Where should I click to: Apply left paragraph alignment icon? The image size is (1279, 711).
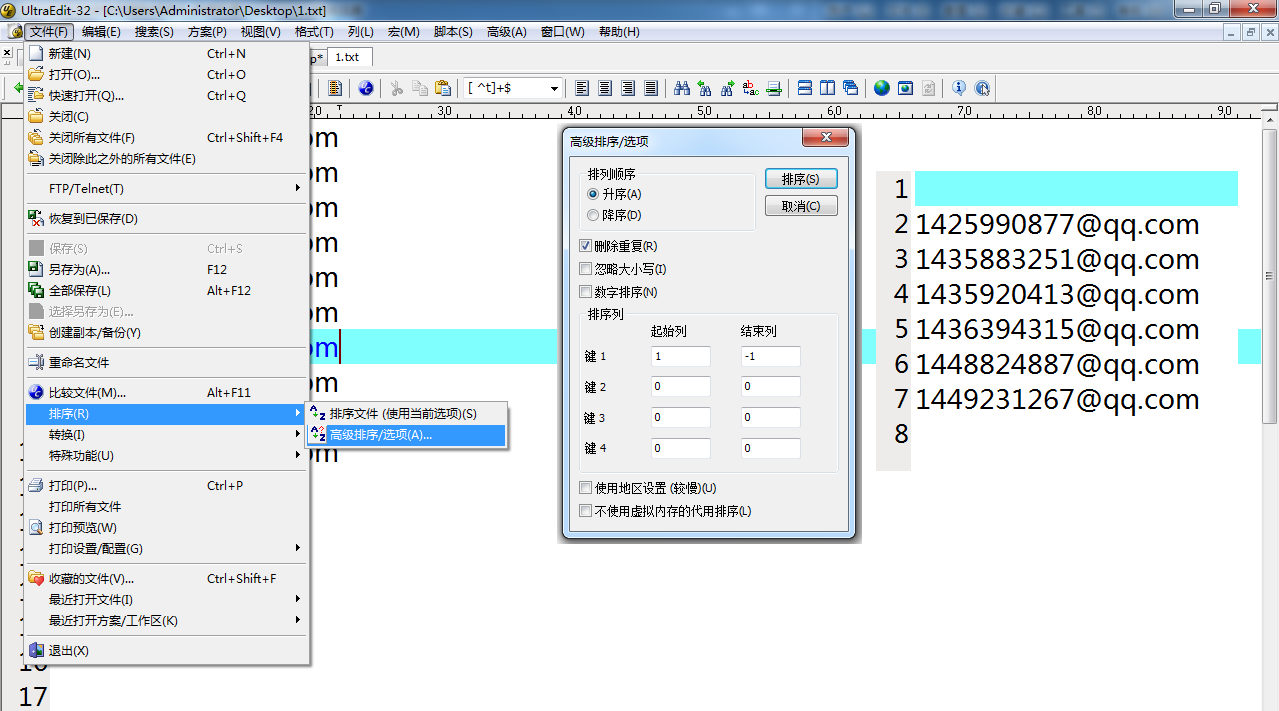582,88
